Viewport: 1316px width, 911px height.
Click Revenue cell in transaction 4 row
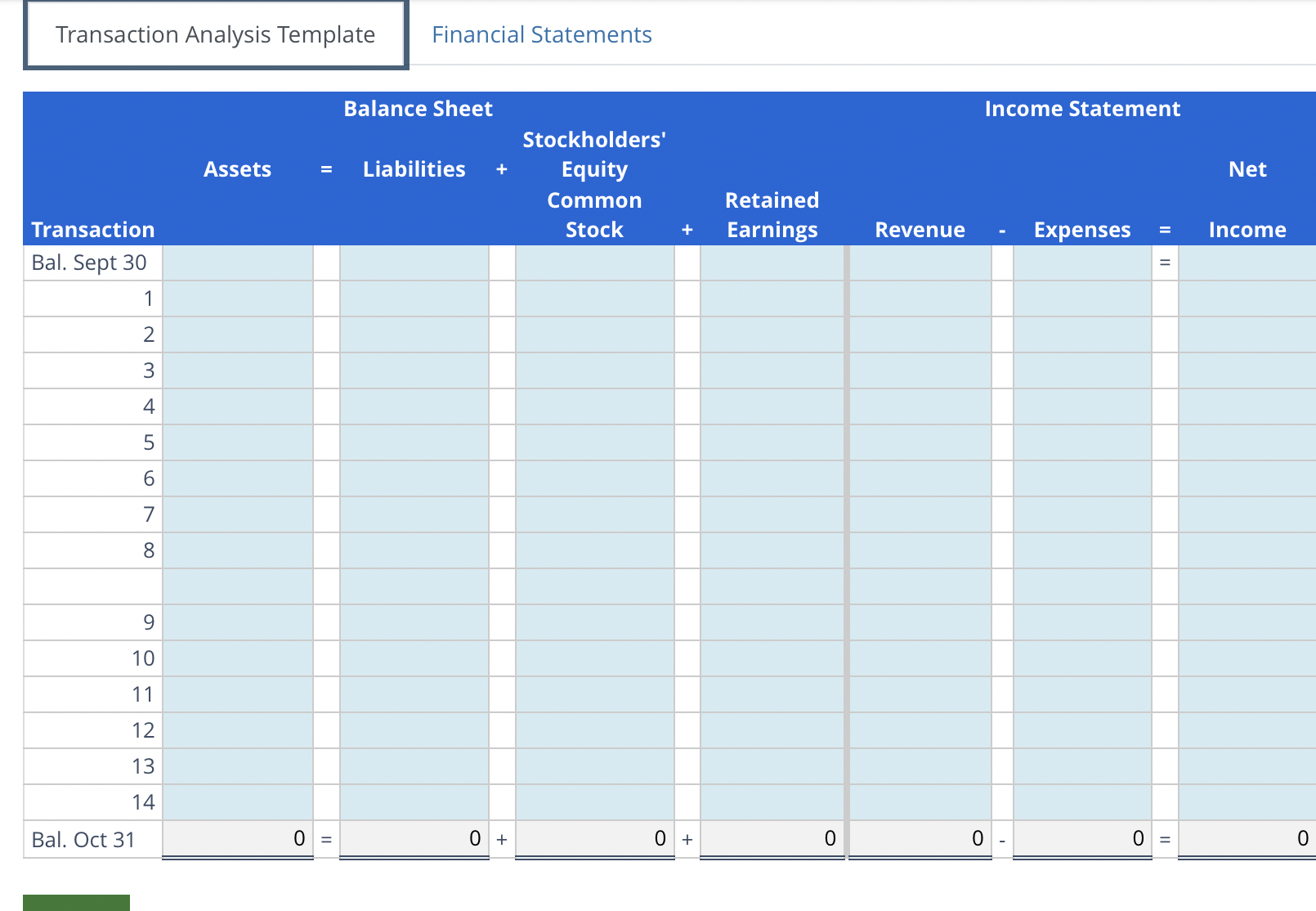920,406
